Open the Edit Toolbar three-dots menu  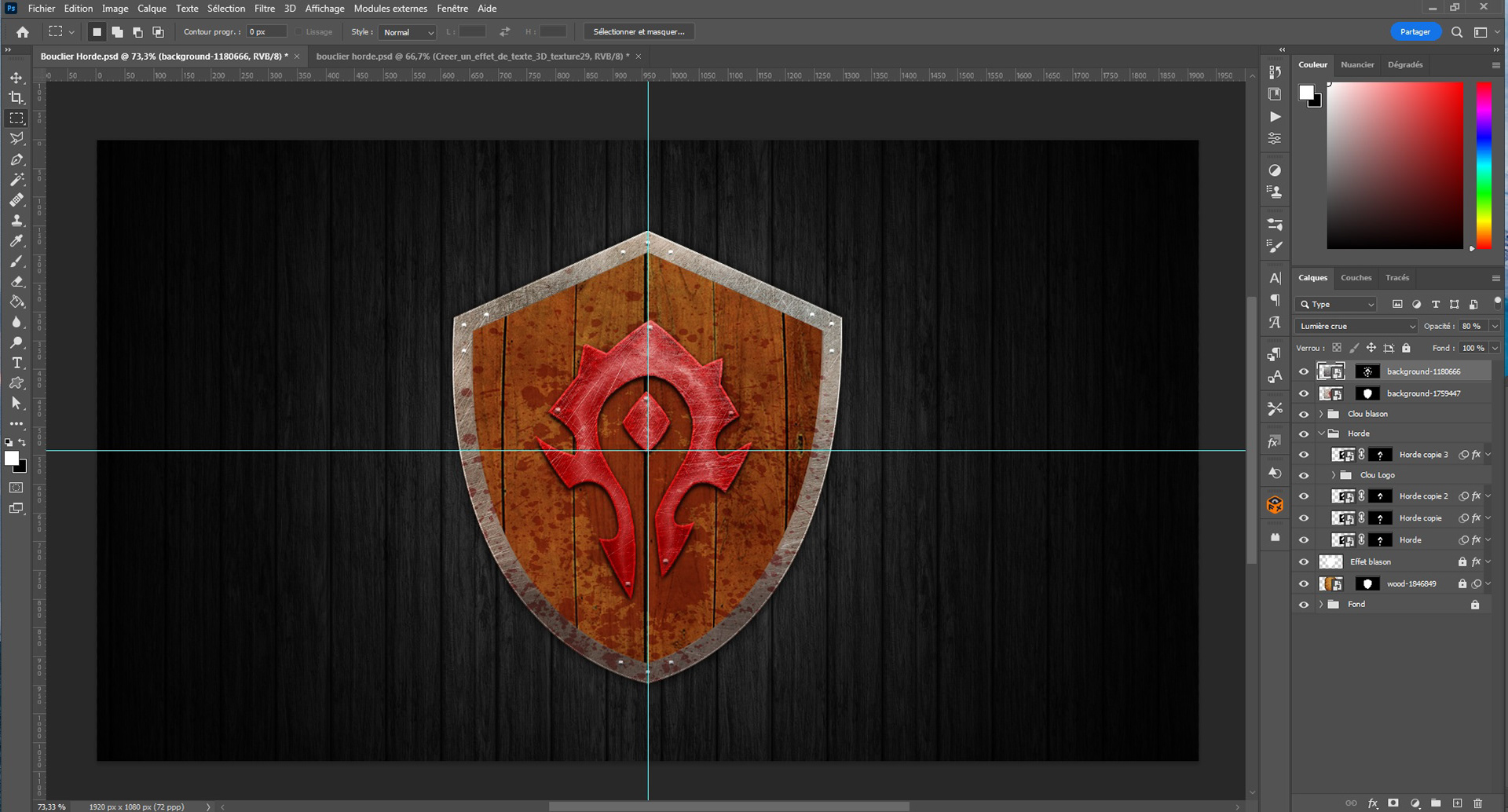point(16,424)
